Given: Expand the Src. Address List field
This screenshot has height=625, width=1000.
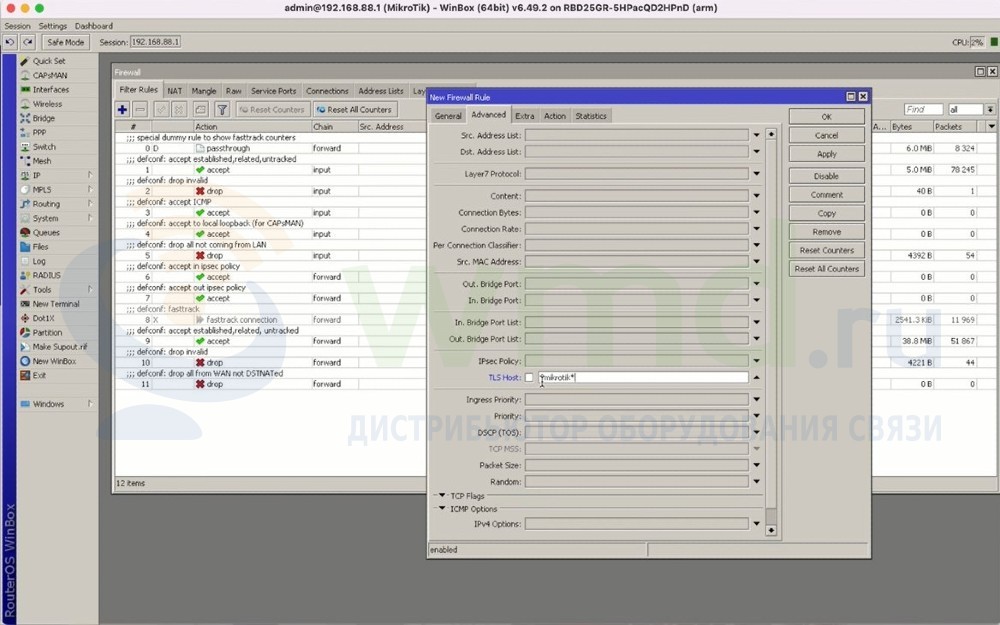Looking at the screenshot, I should (x=756, y=135).
